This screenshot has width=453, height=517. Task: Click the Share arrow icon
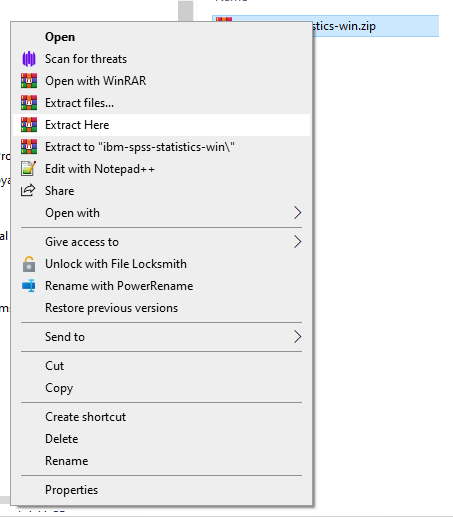[28, 190]
